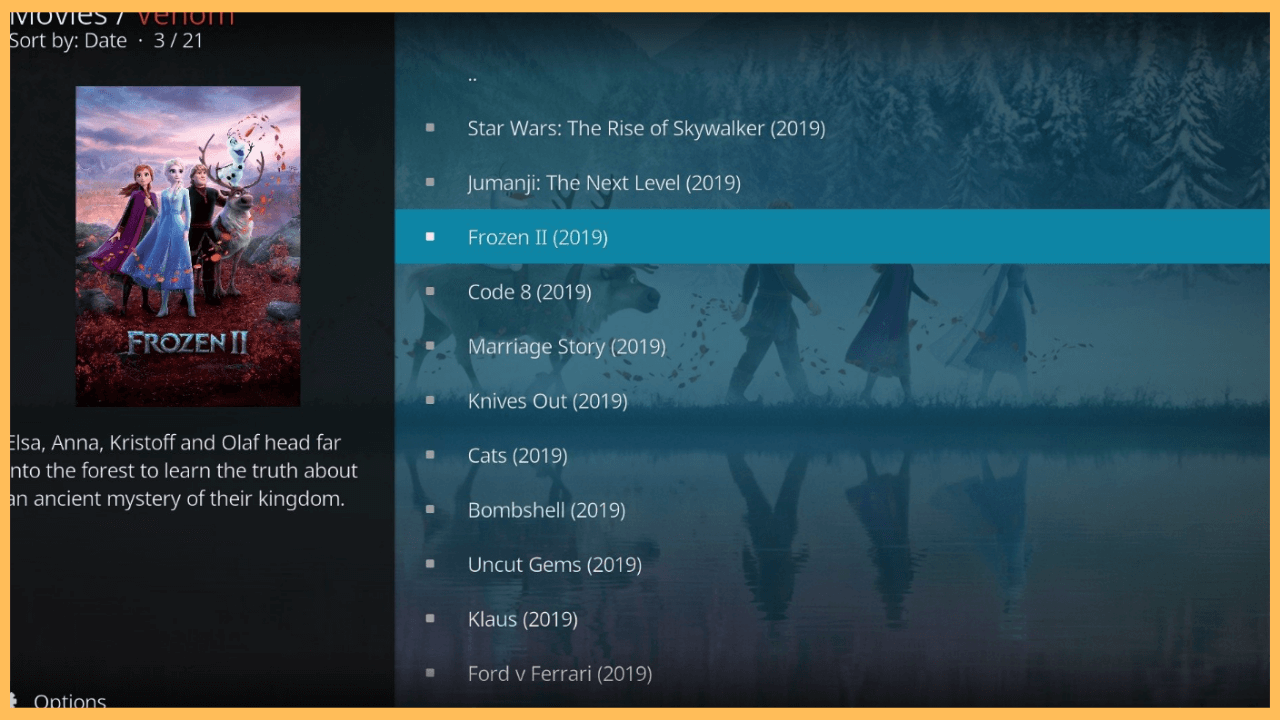
Task: Open Bombshell (2019) entry
Action: click(x=832, y=510)
